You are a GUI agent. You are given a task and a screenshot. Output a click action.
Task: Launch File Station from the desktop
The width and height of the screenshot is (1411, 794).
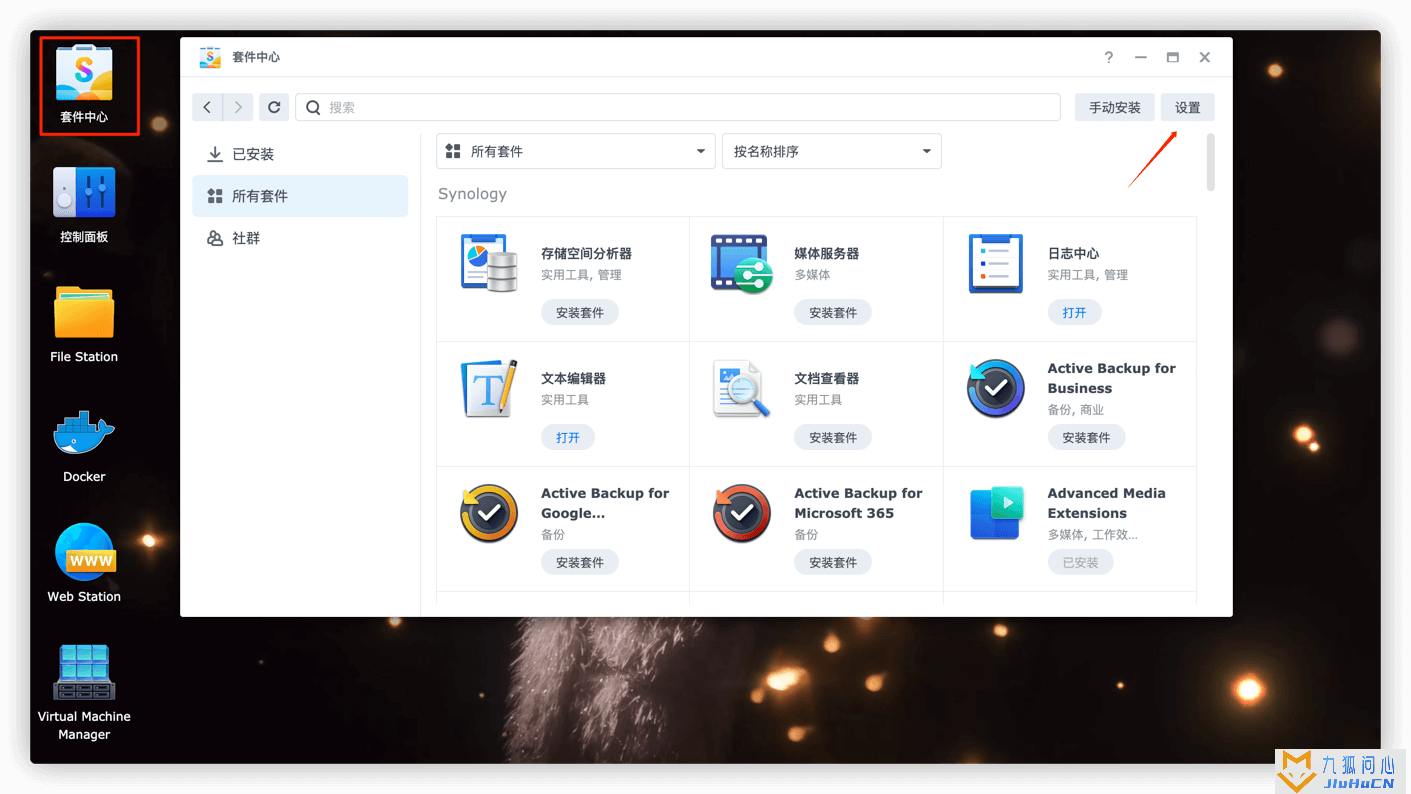pyautogui.click(x=84, y=324)
